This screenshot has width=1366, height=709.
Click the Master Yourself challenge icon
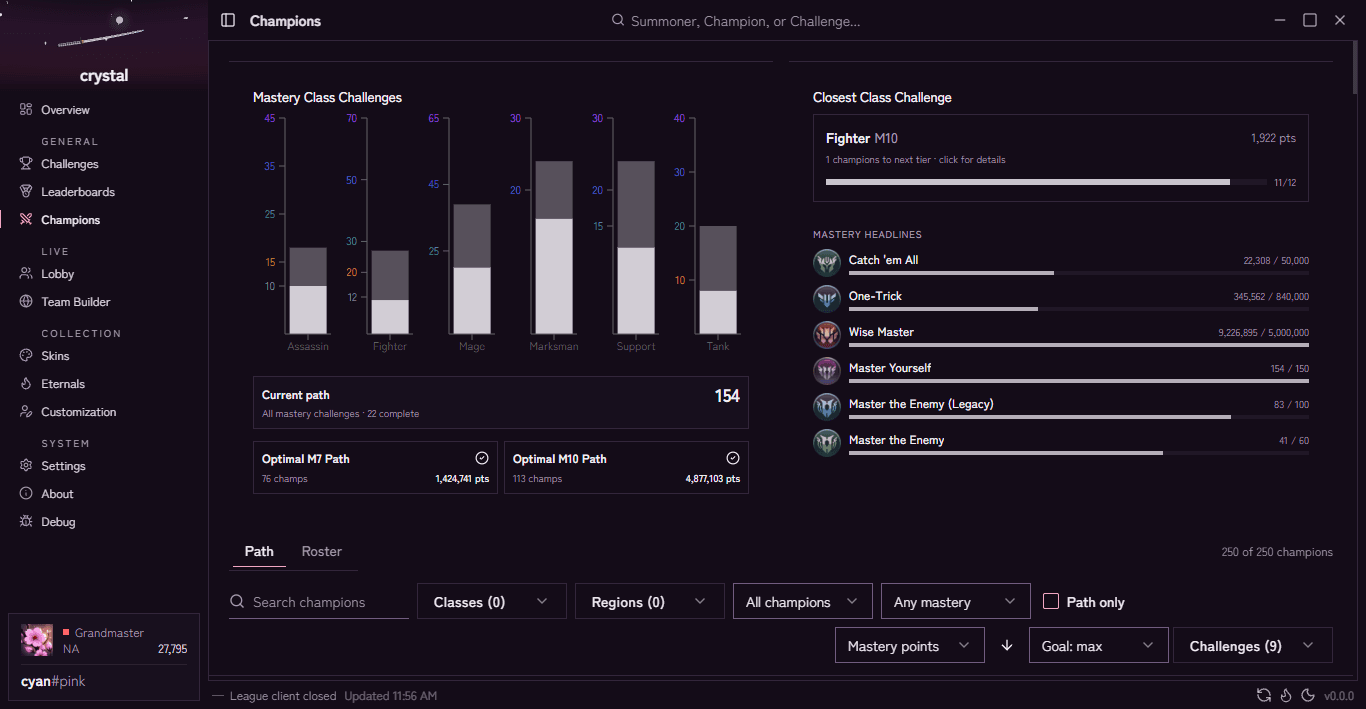pos(827,372)
